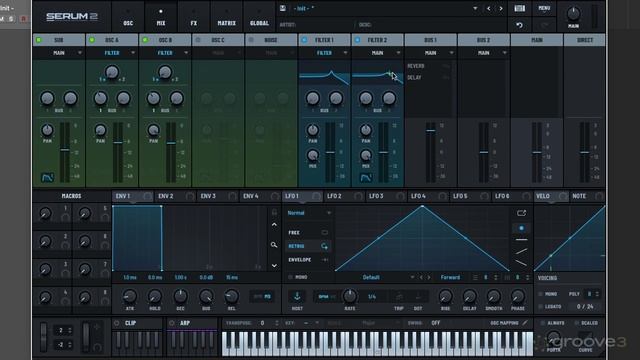Select the LFO ramp up line tool
This screenshot has width=640, height=360.
click(x=521, y=251)
